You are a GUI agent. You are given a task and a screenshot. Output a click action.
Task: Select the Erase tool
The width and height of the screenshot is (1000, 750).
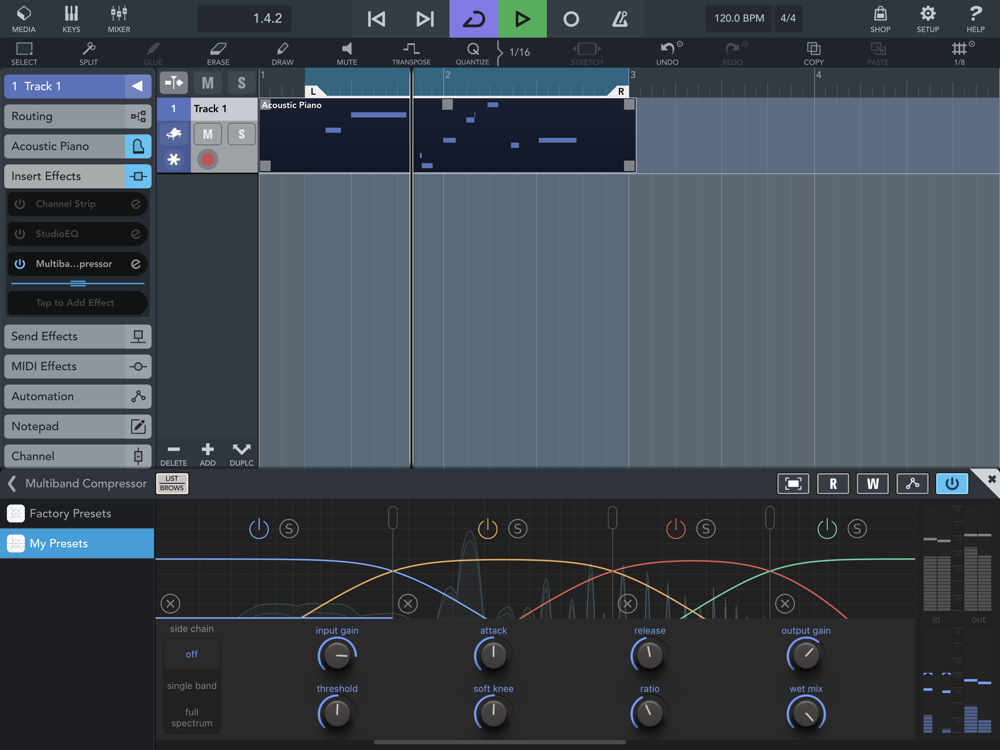point(218,52)
